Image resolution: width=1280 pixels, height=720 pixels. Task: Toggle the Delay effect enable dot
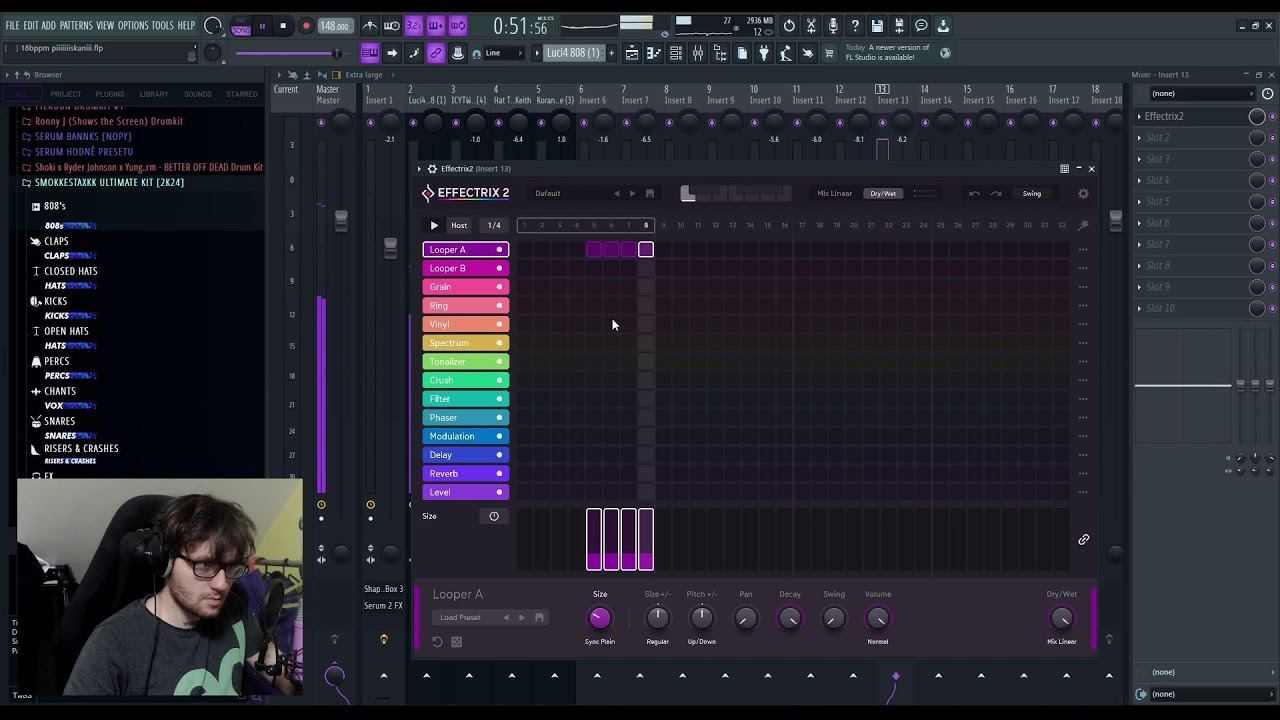pos(499,455)
